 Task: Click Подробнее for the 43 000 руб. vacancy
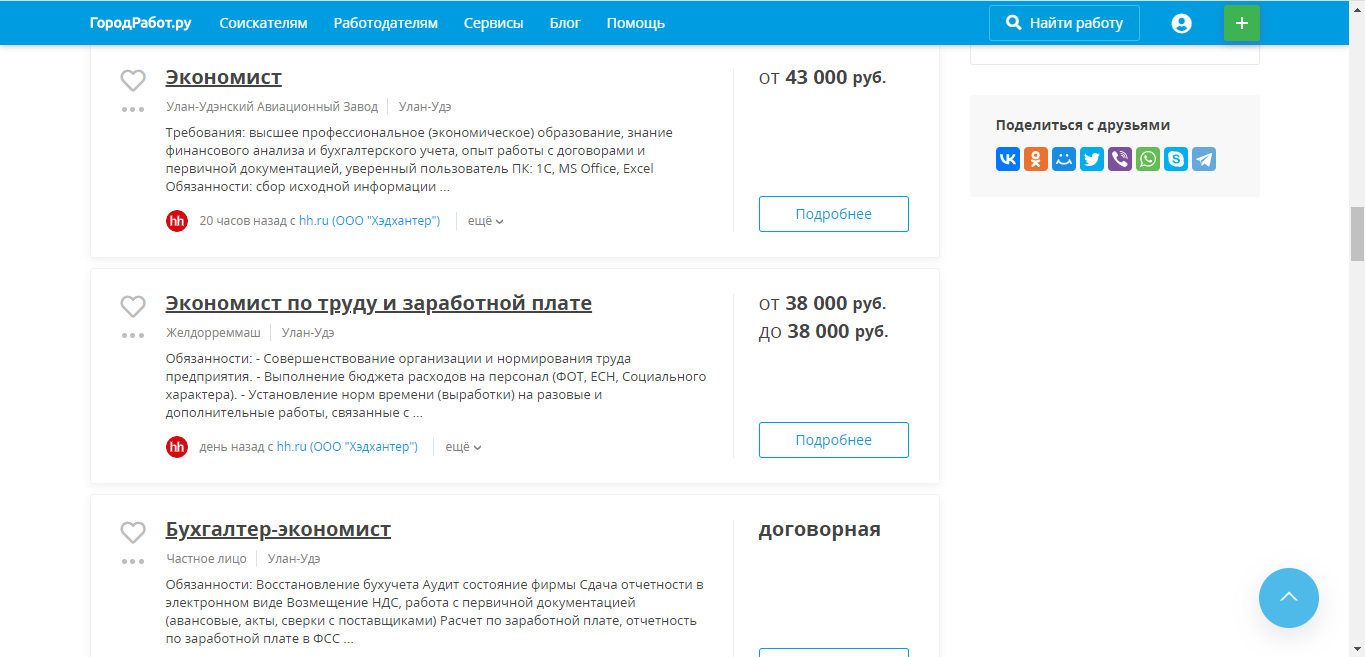tap(833, 214)
